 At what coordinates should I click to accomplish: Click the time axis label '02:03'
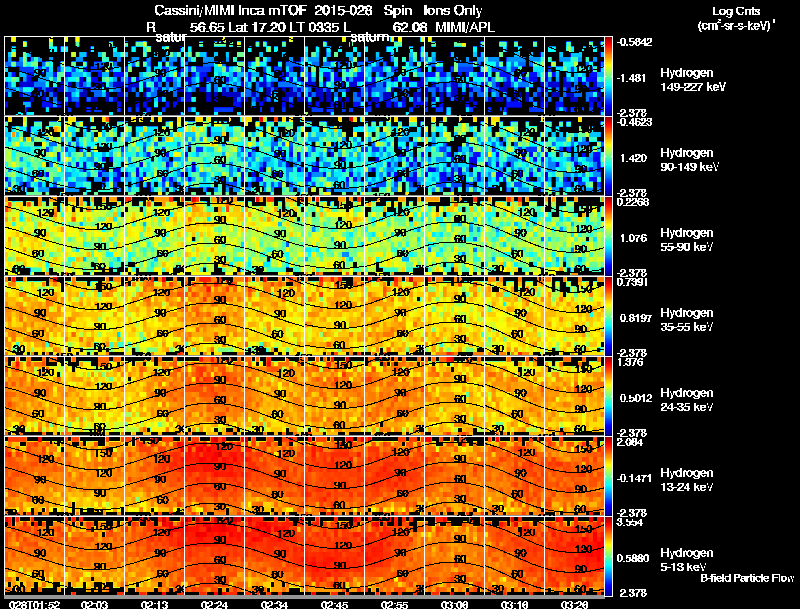(x=94, y=604)
